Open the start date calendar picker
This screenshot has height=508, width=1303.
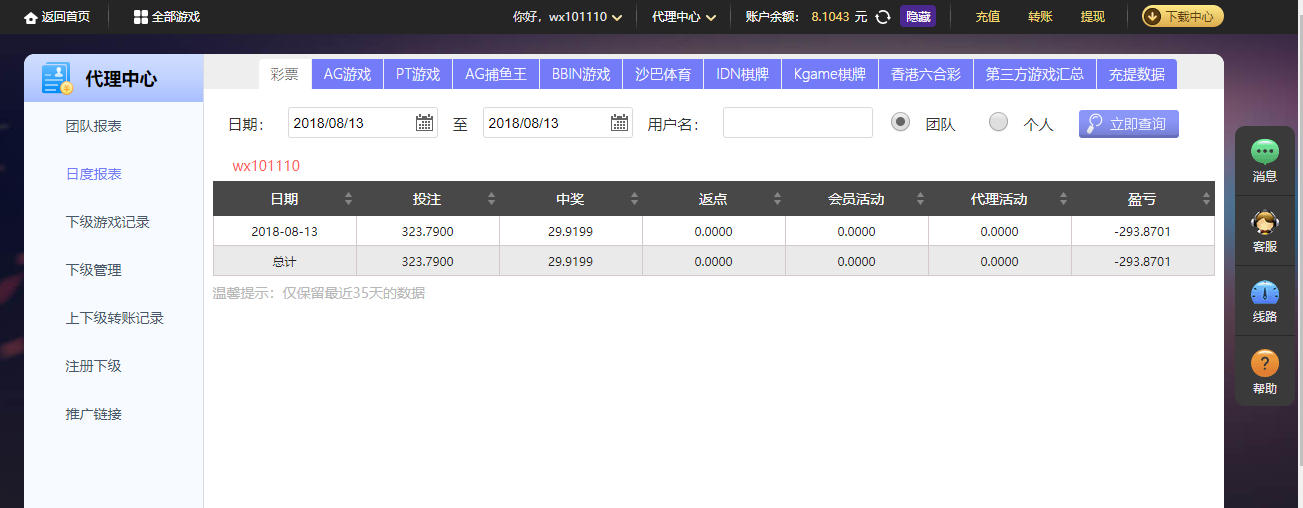pyautogui.click(x=424, y=123)
